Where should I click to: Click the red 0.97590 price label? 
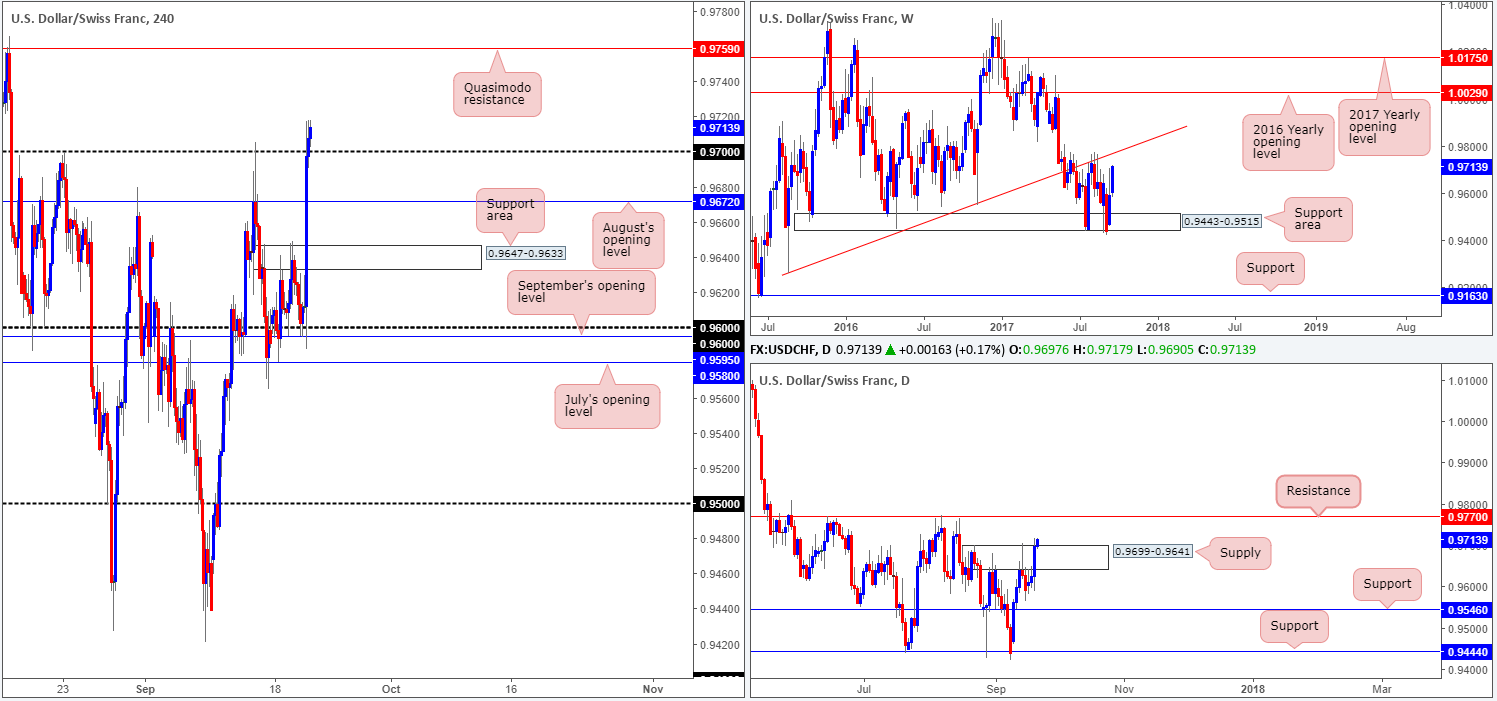(720, 47)
